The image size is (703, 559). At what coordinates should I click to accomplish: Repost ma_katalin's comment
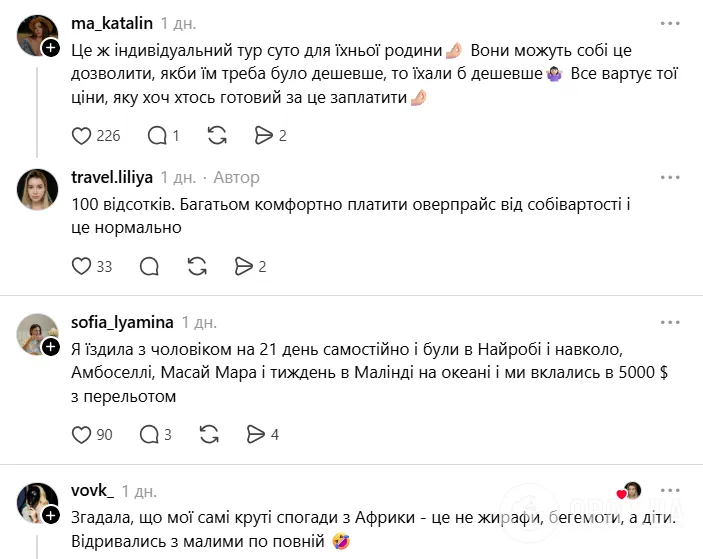coord(216,135)
